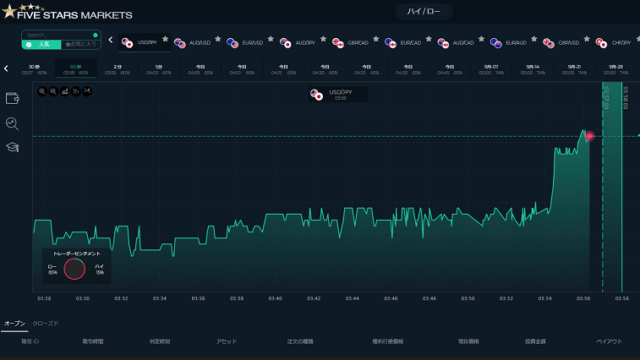The image size is (640, 360).
Task: Open the education graduation cap icon
Action: coord(12,147)
